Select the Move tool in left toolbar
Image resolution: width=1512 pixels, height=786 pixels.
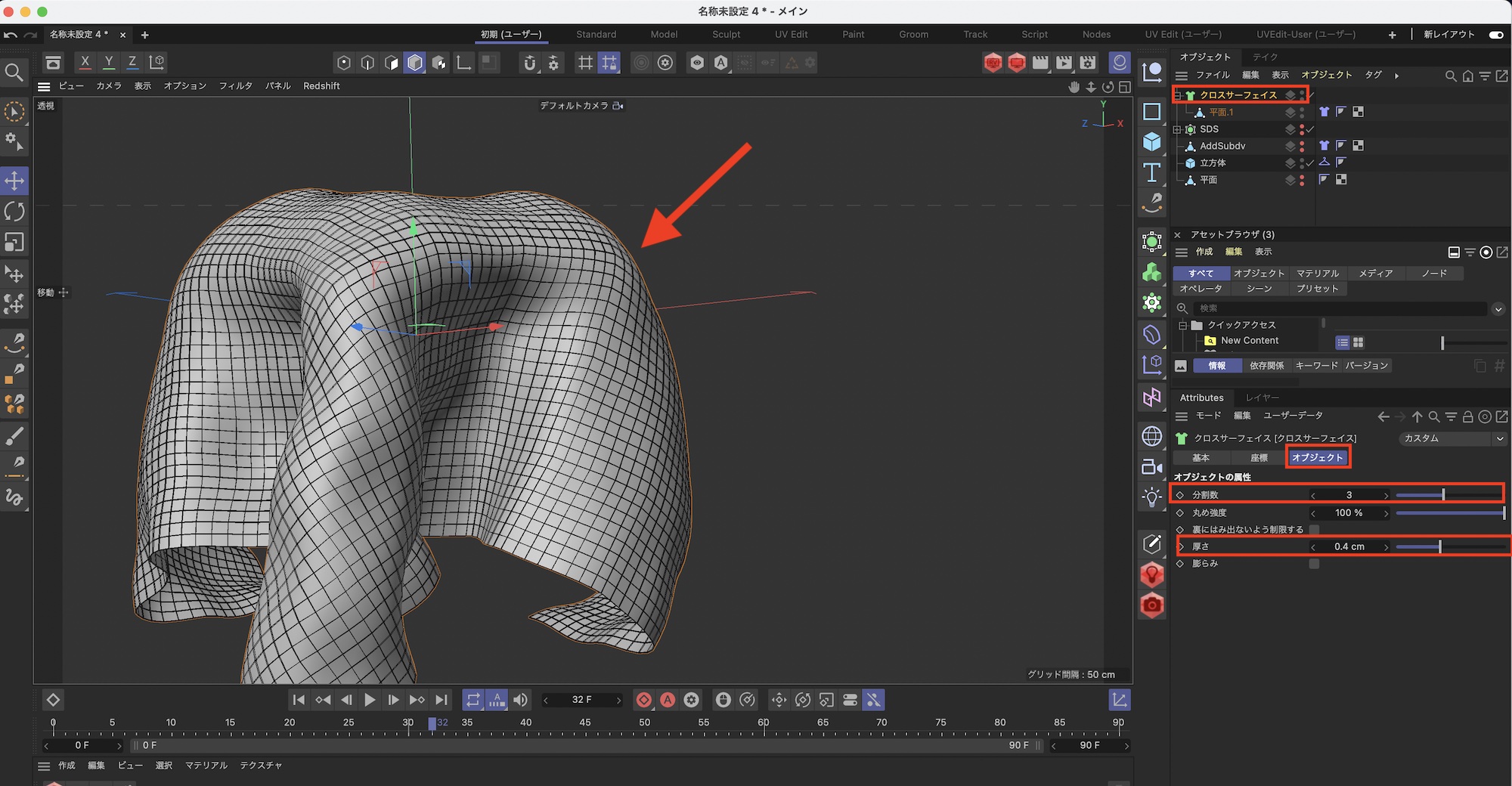(x=14, y=181)
